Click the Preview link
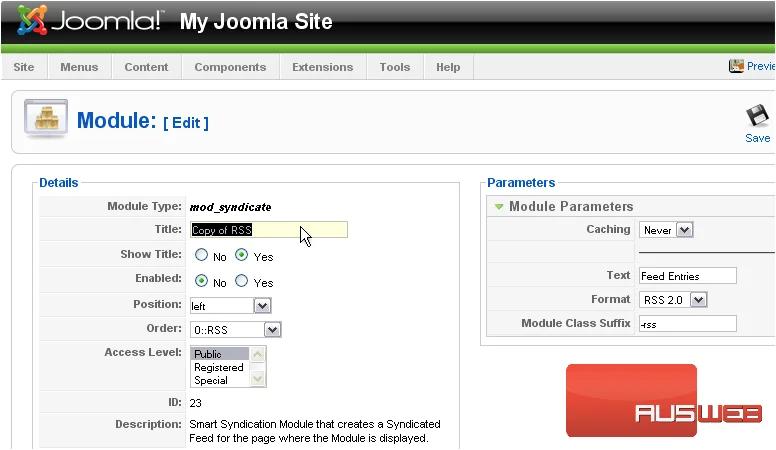The height and width of the screenshot is (450, 776). [x=761, y=66]
